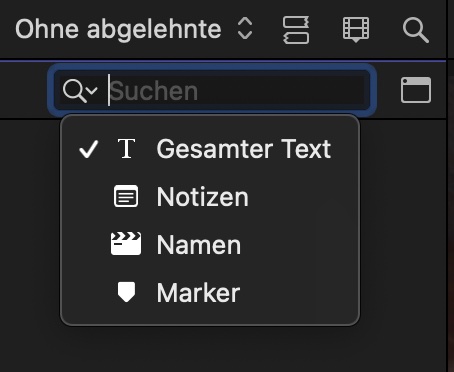
Task: Click the notes page icon beside Notizen
Action: [126, 196]
